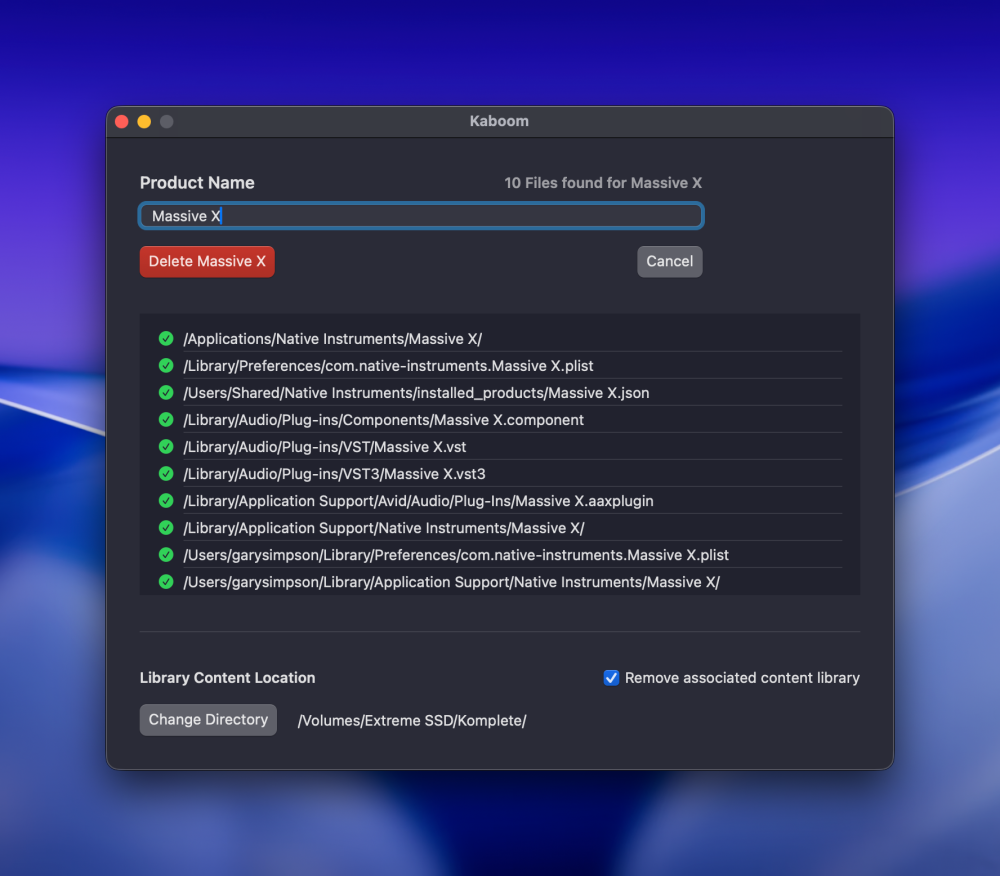Click the /Volumes/Extreme SSD/Komplete/ directory path
The height and width of the screenshot is (876, 1000).
[x=412, y=721]
